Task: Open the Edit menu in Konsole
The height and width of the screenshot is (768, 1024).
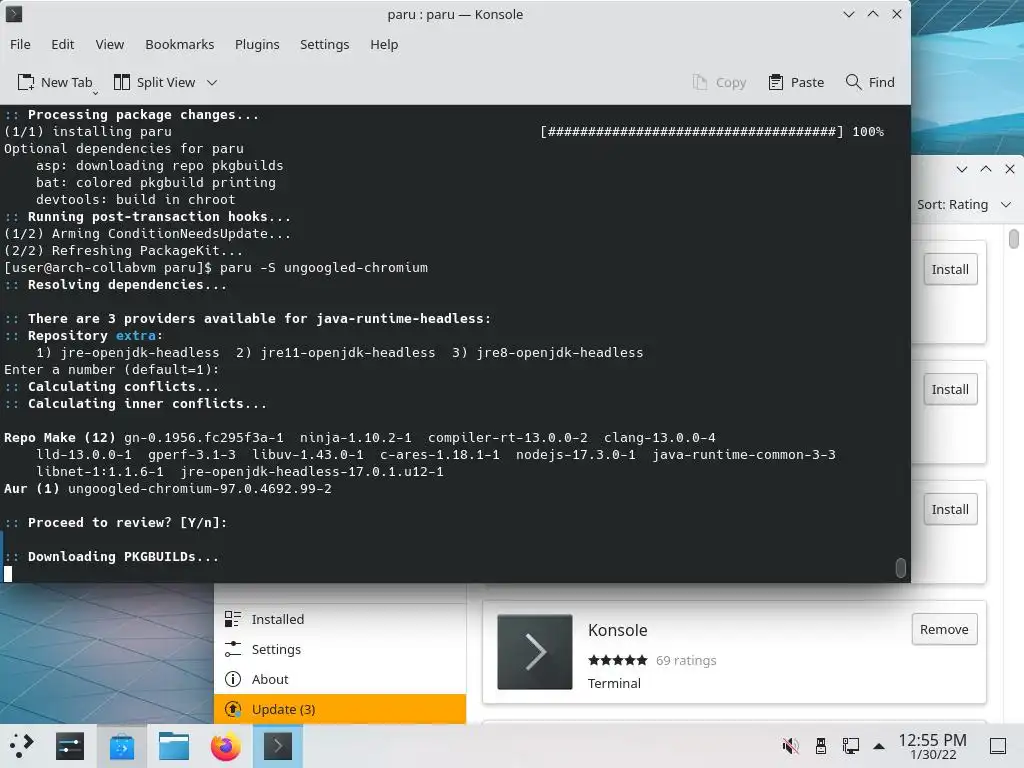Action: point(62,44)
